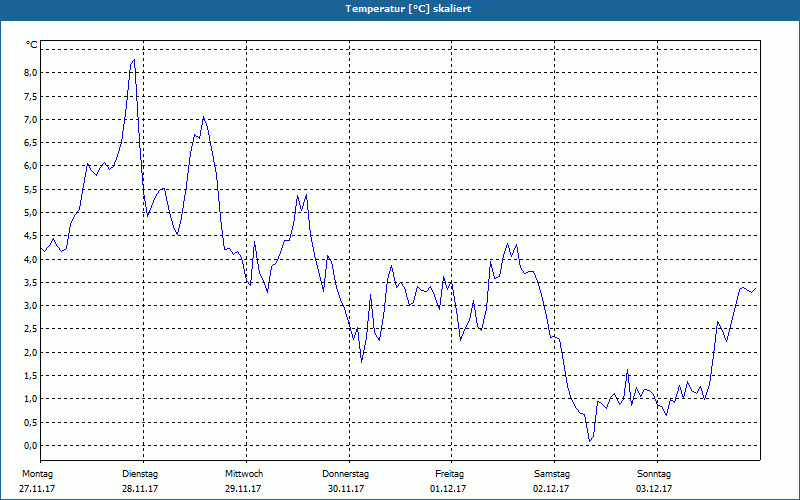The image size is (800, 500).
Task: Select the 'Samstag' day label
Action: 552,474
